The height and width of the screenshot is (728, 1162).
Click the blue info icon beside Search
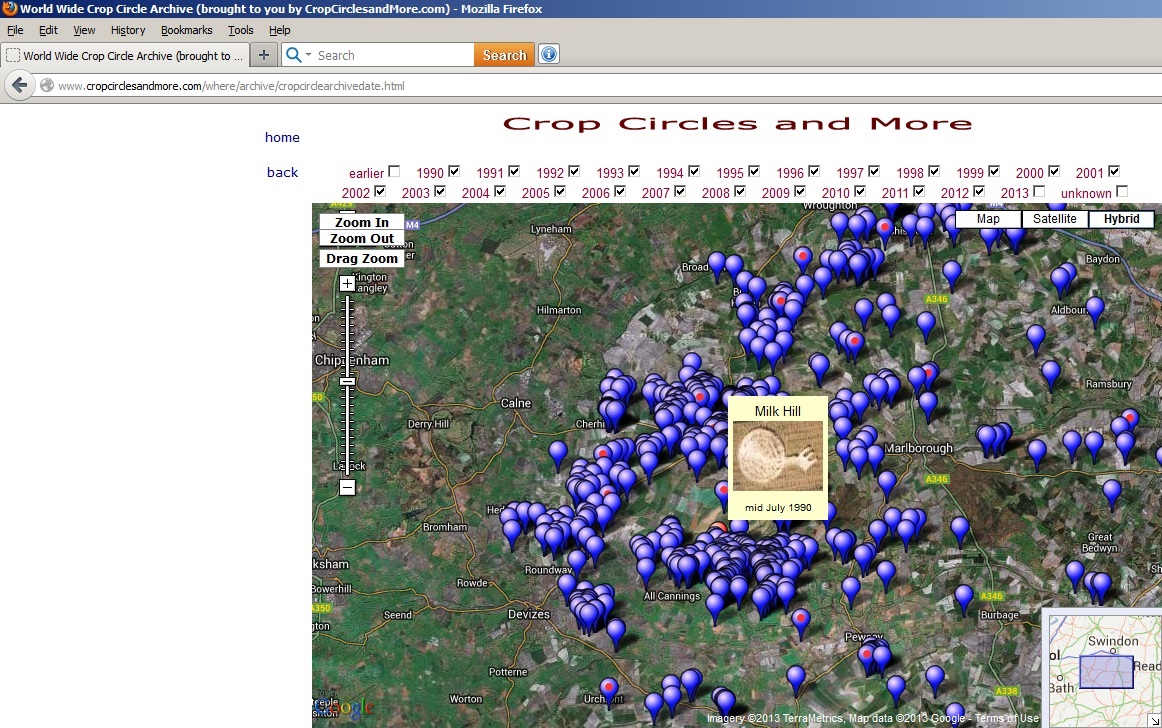coord(548,55)
